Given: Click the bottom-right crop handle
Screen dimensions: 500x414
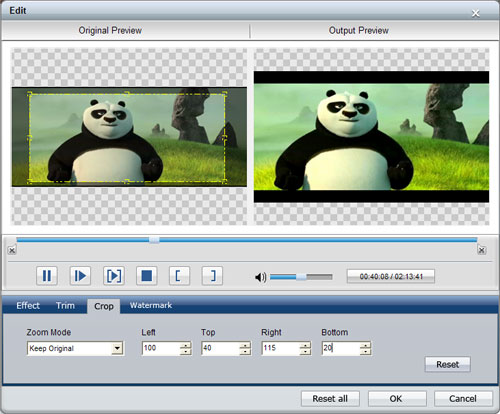Looking at the screenshot, I should 225,182.
